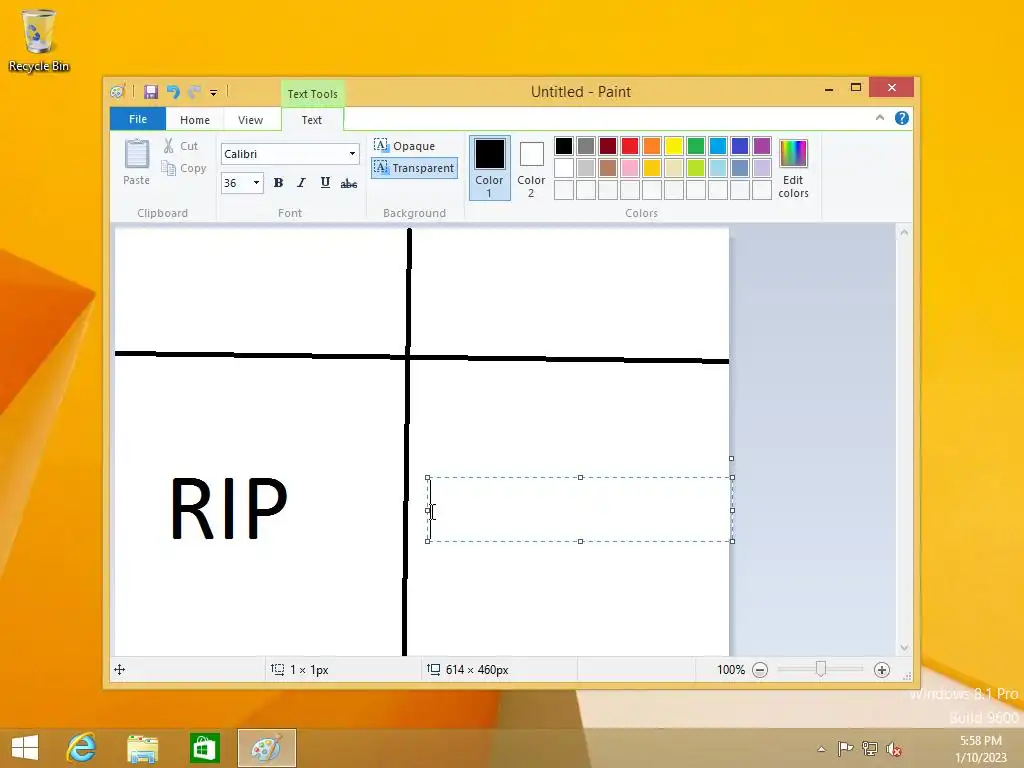The width and height of the screenshot is (1024, 768).
Task: Set text background to Opaque
Action: click(x=405, y=146)
